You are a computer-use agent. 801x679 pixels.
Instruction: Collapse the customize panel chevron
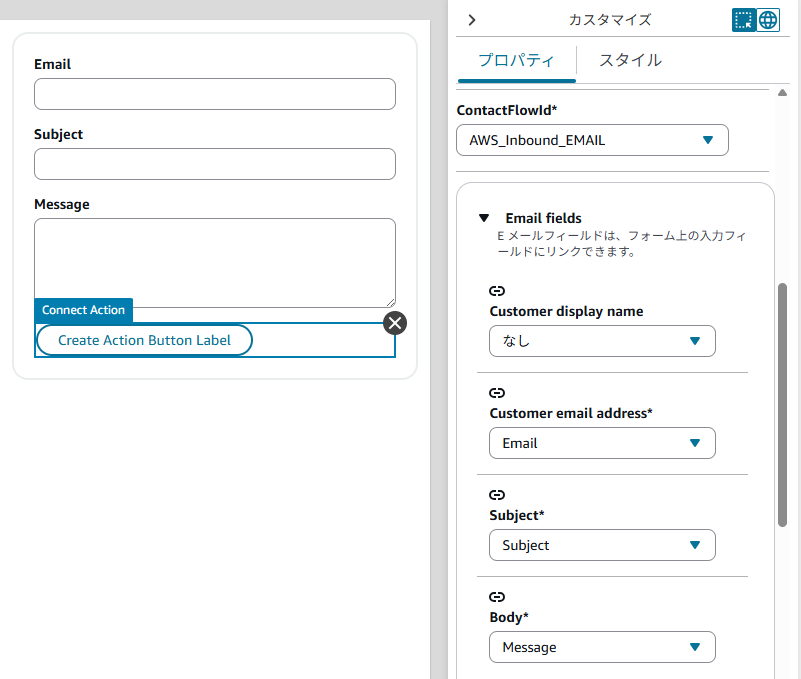472,20
